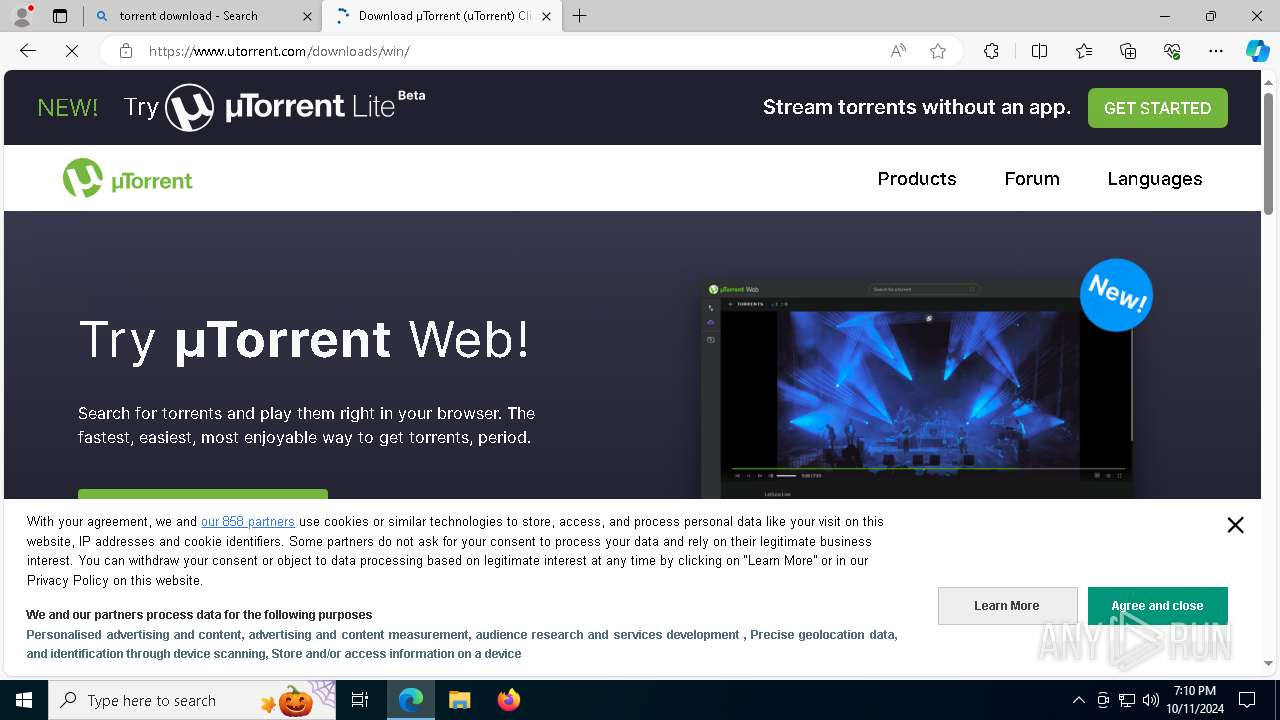Screen dimensions: 1280x720
Task: Open File Explorer from the taskbar
Action: tap(459, 700)
